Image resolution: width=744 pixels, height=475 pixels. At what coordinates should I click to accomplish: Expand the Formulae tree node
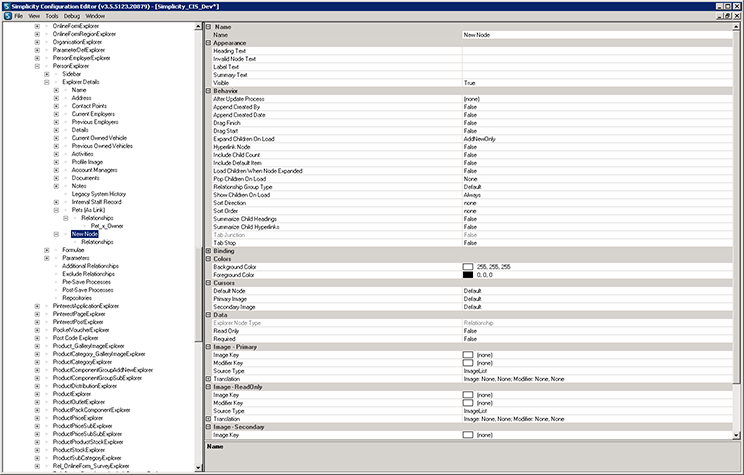(46, 250)
